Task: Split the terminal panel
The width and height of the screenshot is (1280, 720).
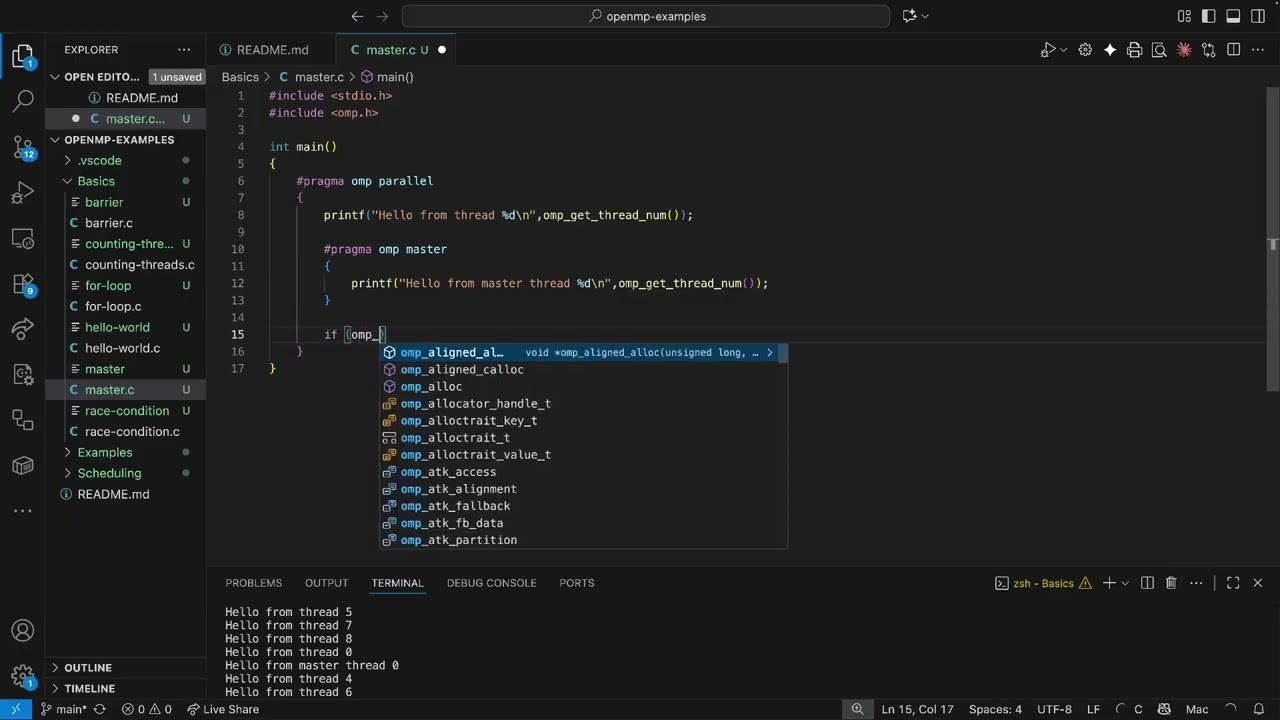Action: [x=1147, y=583]
